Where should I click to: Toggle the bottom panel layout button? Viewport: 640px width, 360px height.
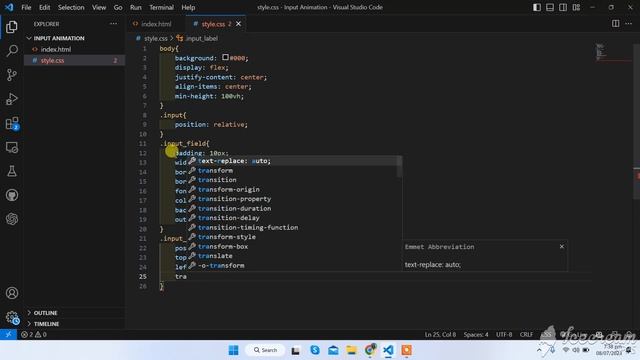(550, 7)
